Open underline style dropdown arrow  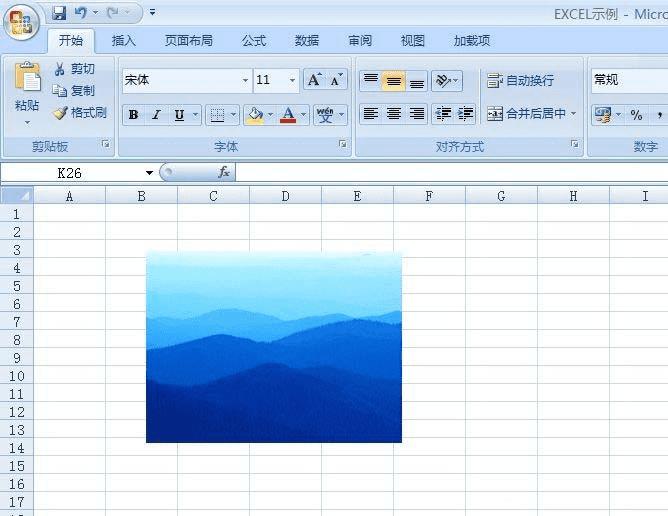pos(195,115)
